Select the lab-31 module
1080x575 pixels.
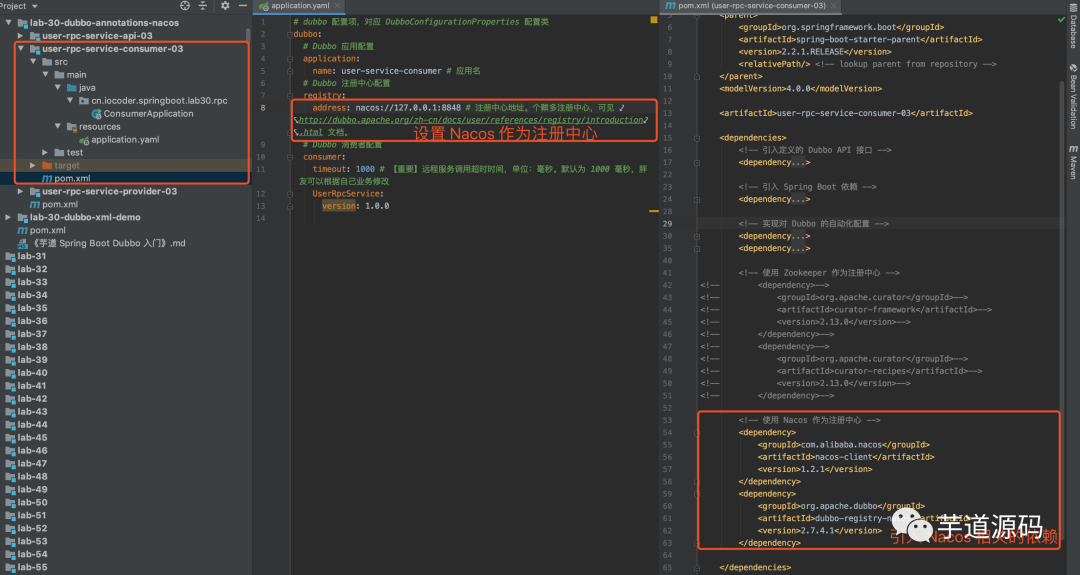[x=32, y=256]
